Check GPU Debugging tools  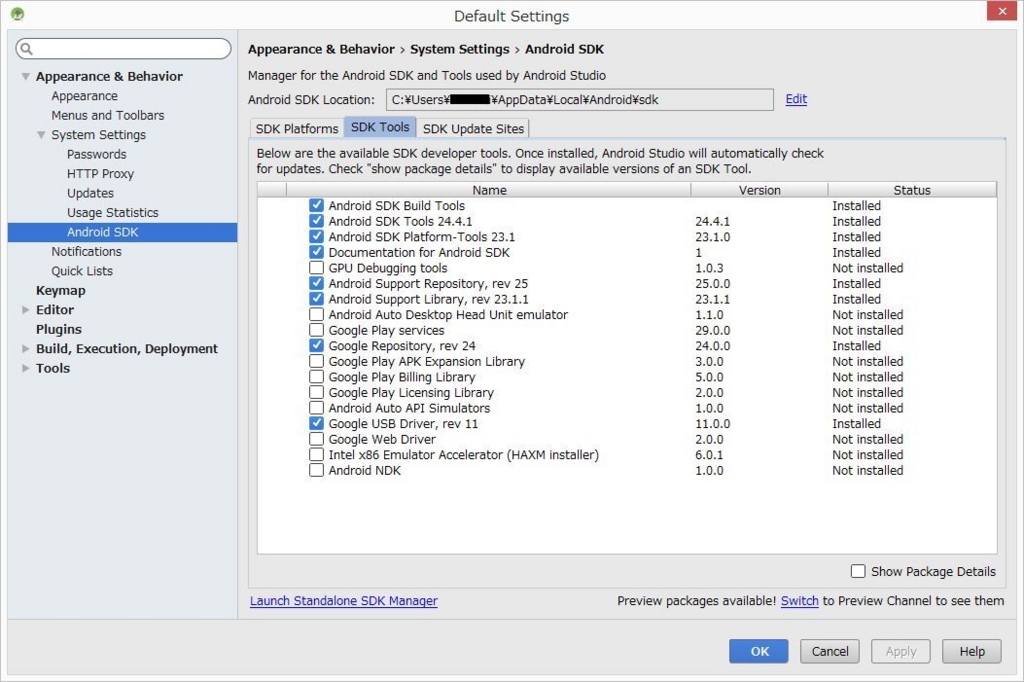[x=316, y=268]
